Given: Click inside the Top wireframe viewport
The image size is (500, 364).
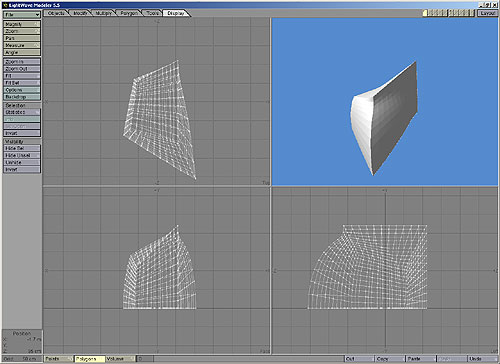Looking at the screenshot, I should tap(156, 101).
